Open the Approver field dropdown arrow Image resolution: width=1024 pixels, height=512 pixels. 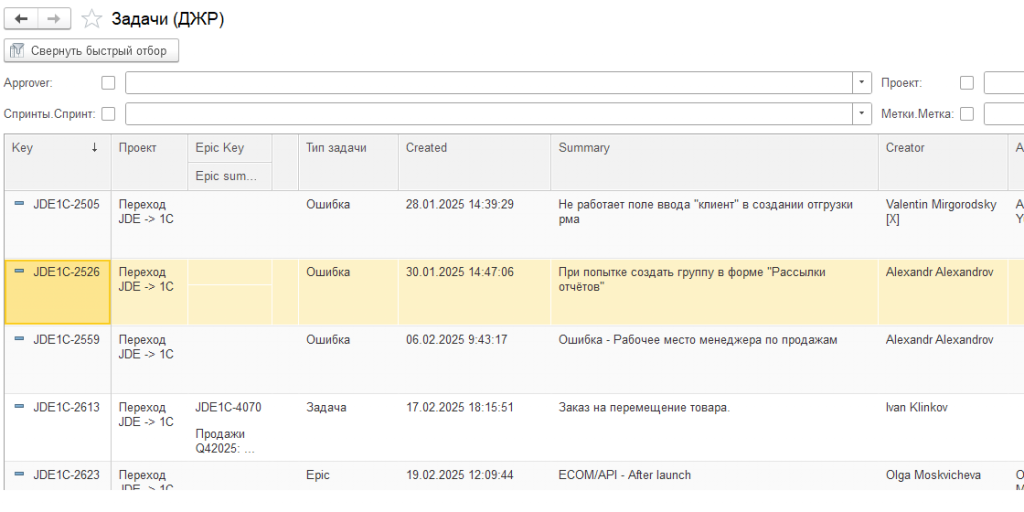click(862, 83)
